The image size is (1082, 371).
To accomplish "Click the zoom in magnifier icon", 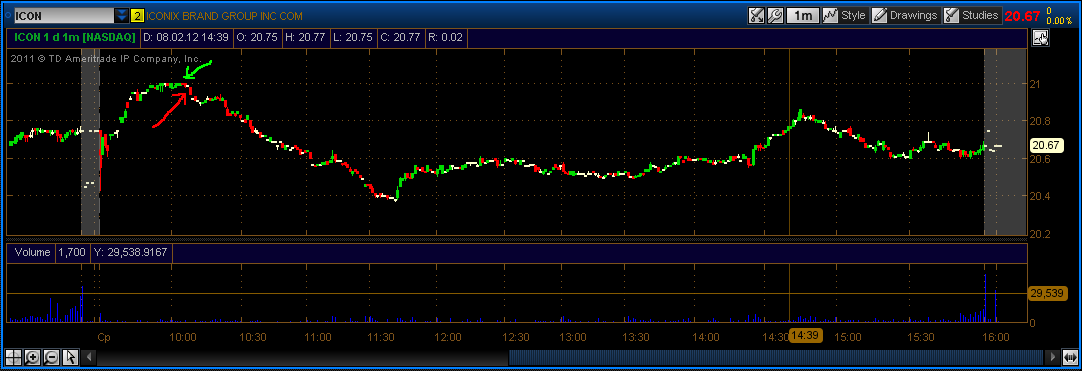I will tap(32, 357).
